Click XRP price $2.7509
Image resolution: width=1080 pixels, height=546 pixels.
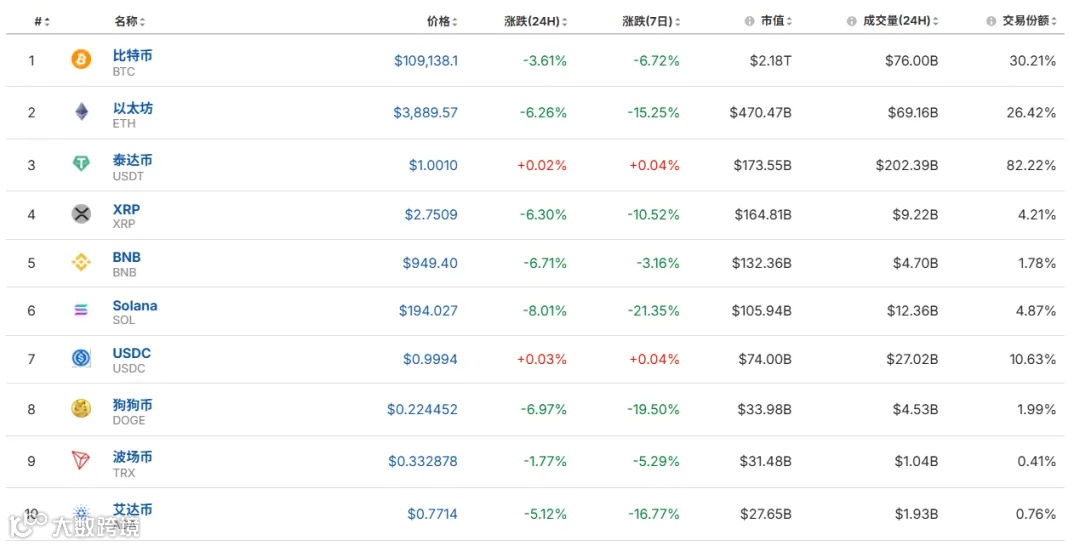pos(431,215)
